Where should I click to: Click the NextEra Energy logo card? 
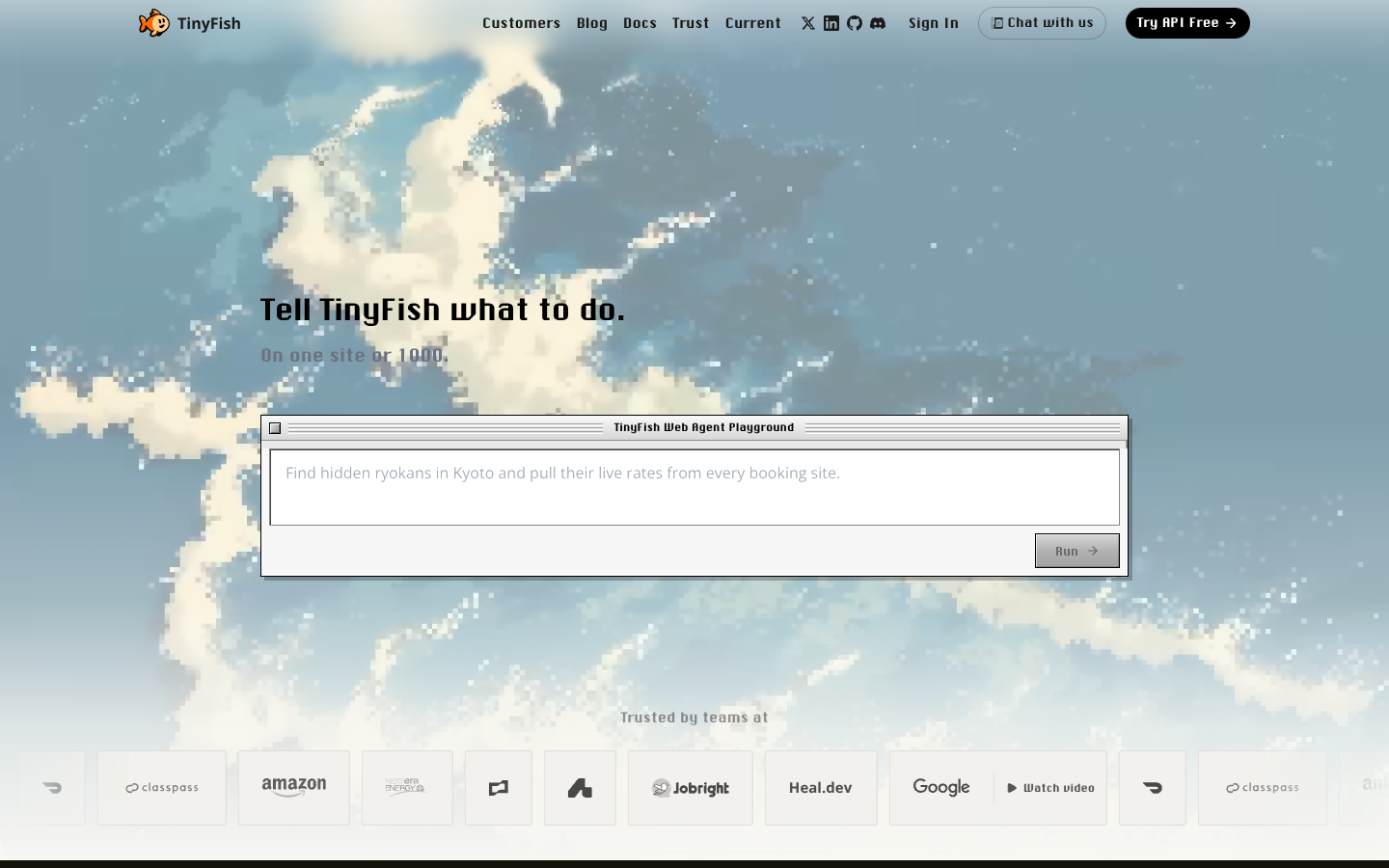(407, 788)
